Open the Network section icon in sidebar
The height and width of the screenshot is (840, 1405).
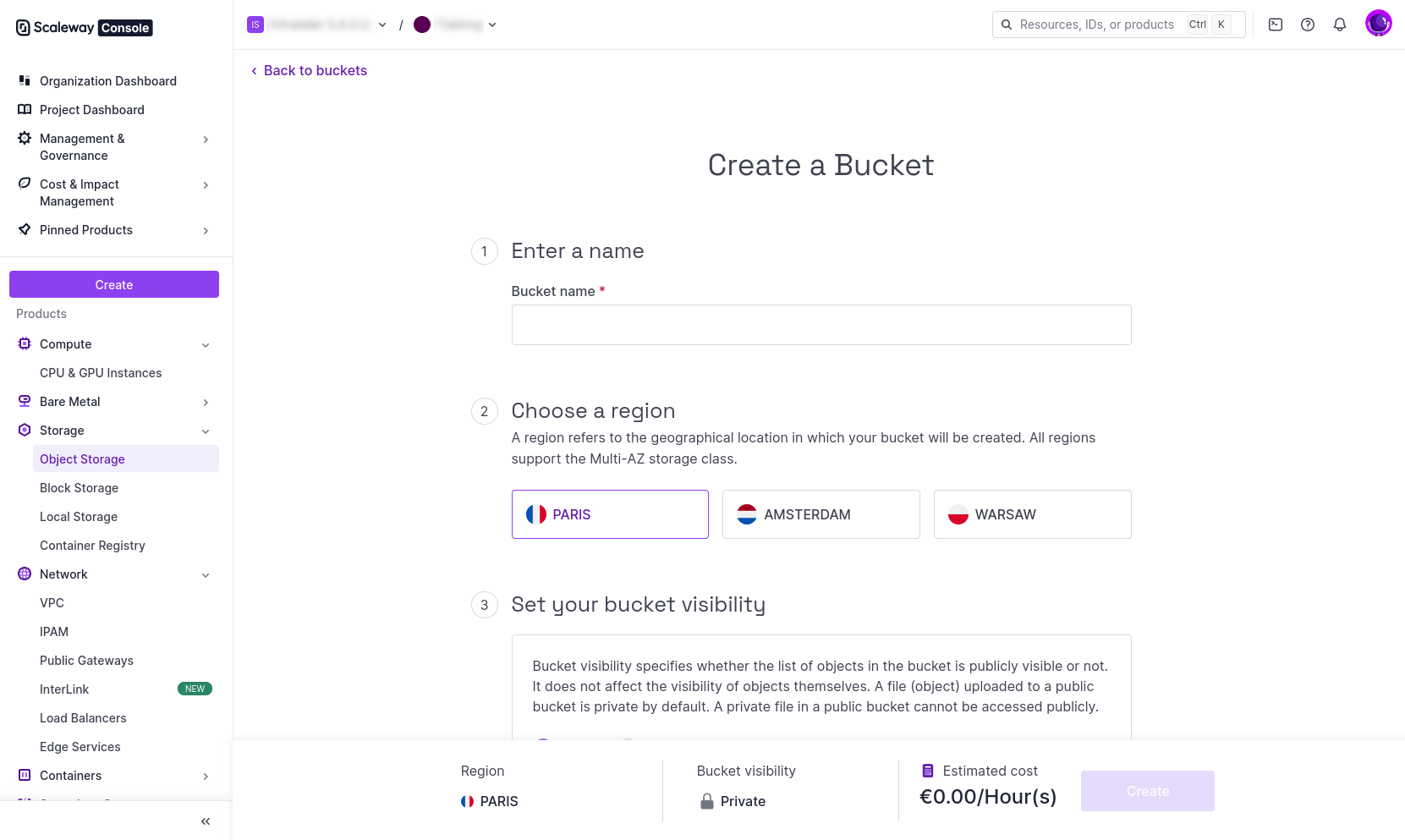point(24,574)
